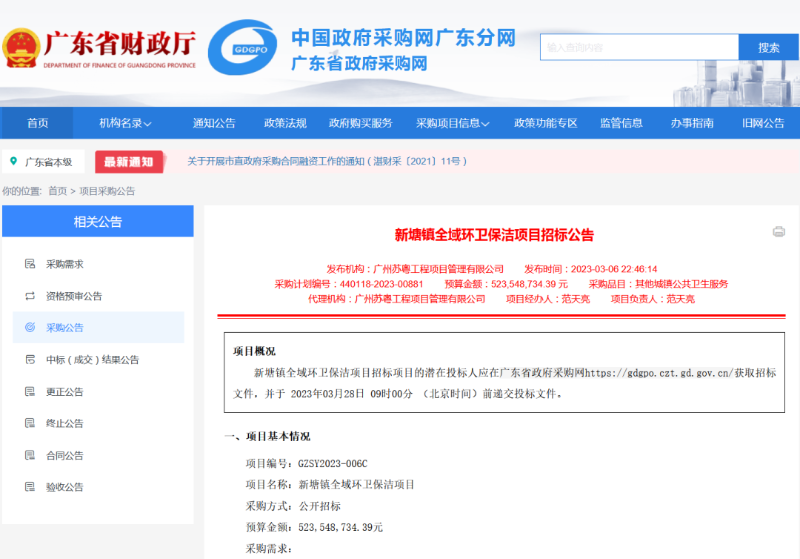The width and height of the screenshot is (800, 559).
Task: Select 验收公告 in the sidebar
Action: coord(64,487)
